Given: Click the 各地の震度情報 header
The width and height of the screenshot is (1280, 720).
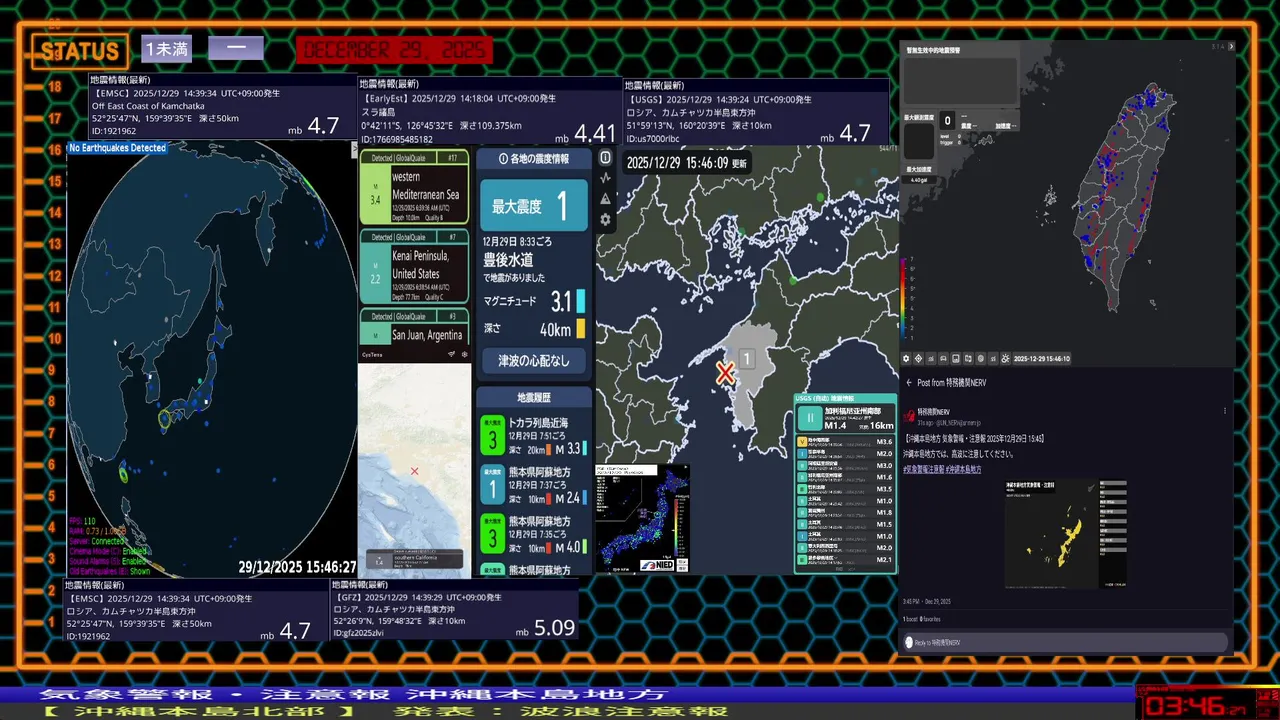Looking at the screenshot, I should 532,159.
